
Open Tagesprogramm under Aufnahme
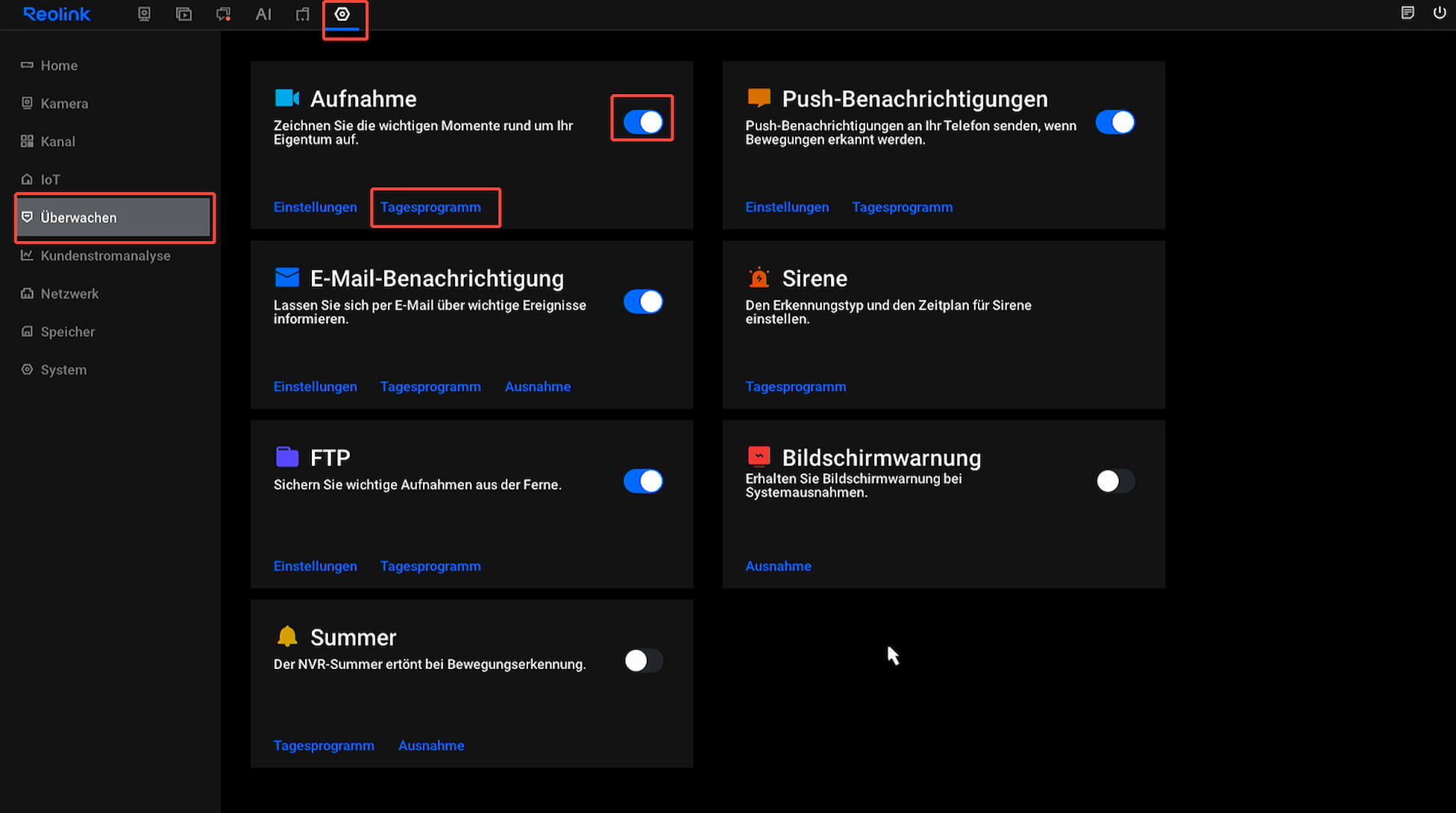click(430, 207)
